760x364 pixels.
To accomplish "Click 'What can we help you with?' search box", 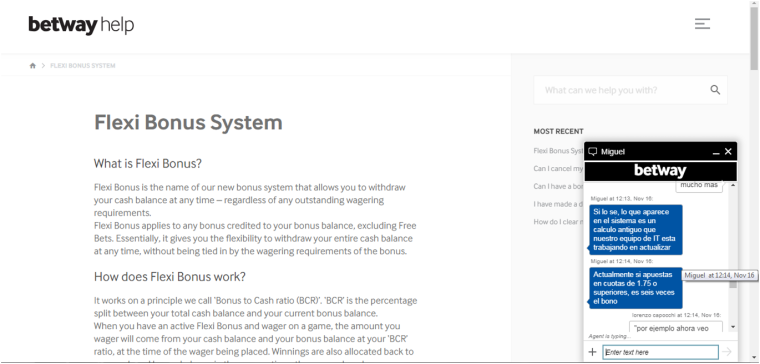I will (630, 90).
